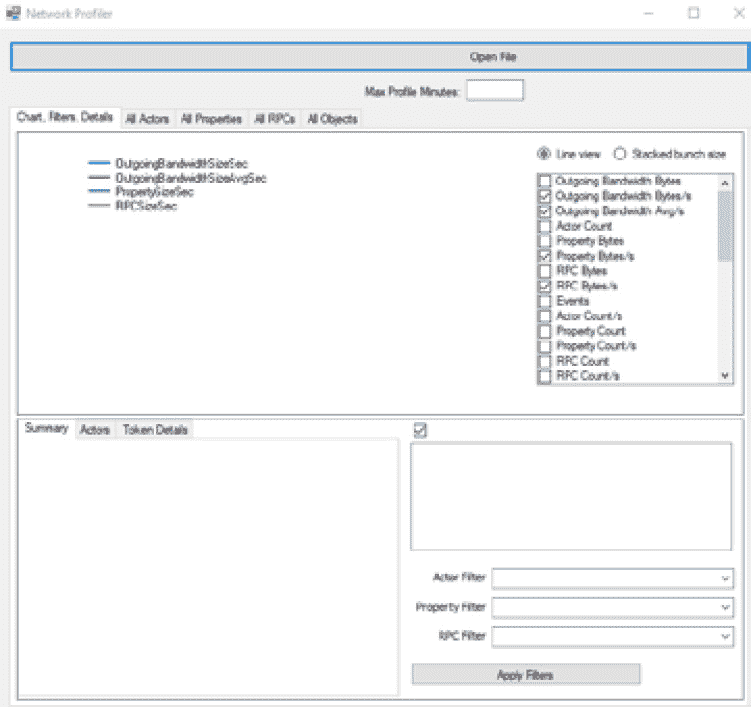
Task: Click the series list scroll down arrow
Action: 725,376
